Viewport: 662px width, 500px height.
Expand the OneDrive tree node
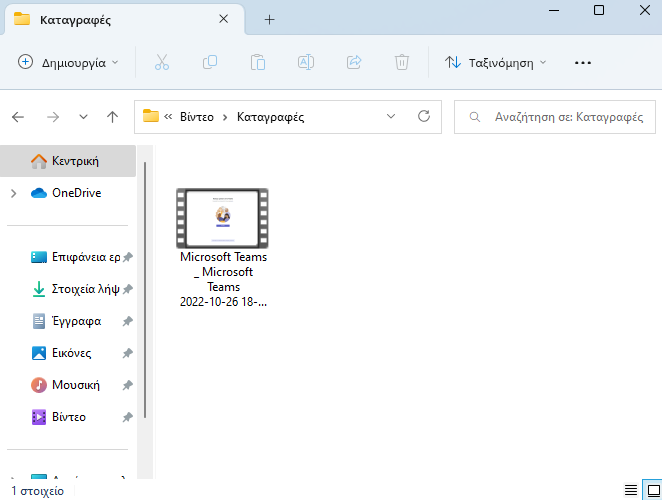click(x=14, y=193)
